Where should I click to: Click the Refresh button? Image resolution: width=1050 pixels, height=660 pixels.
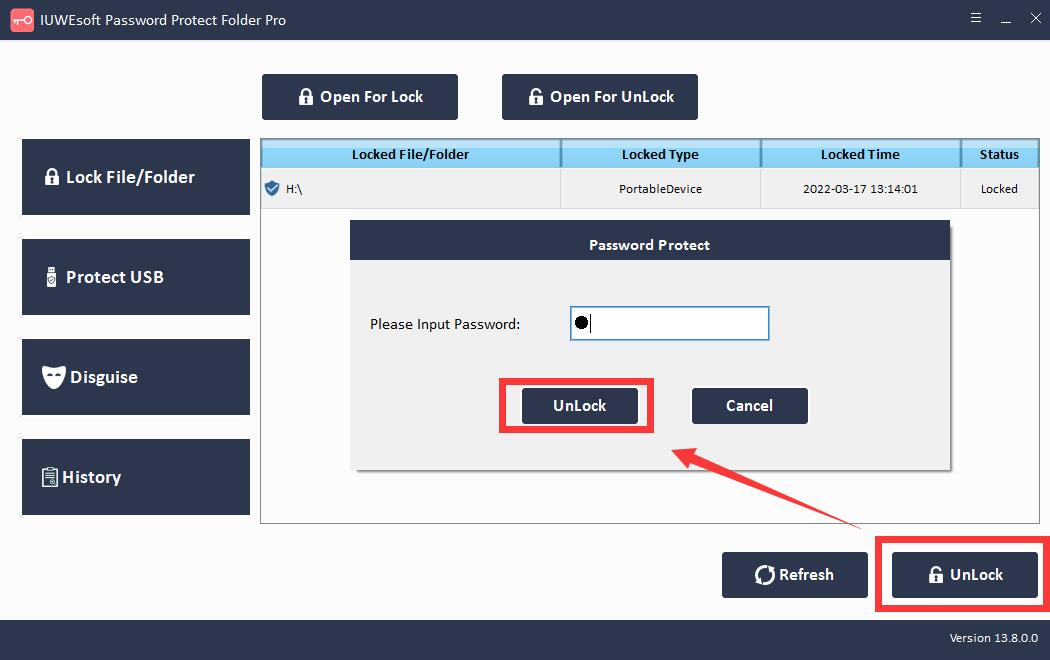pos(795,575)
